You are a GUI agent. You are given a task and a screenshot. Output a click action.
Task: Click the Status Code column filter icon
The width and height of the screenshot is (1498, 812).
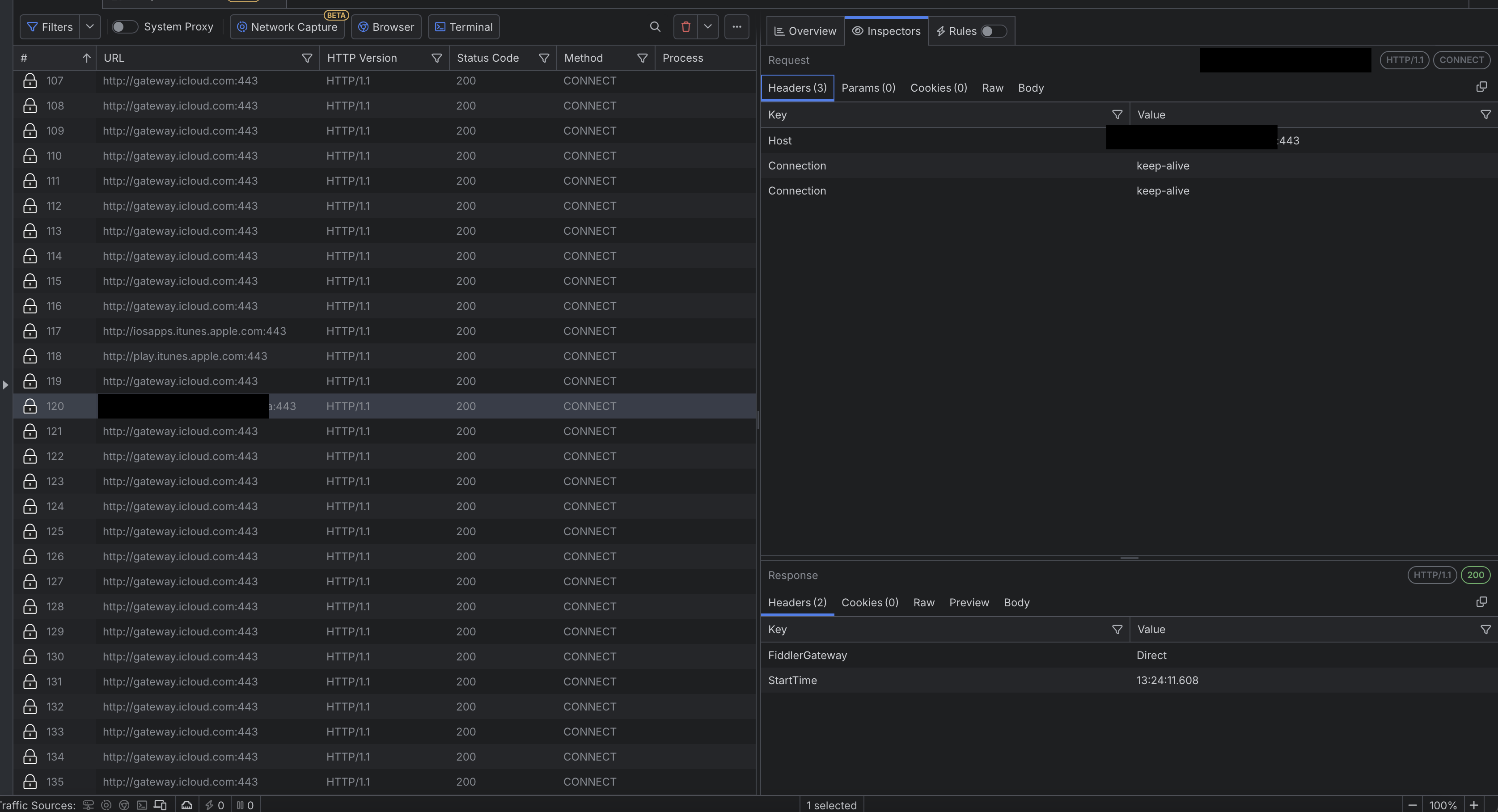pos(544,58)
